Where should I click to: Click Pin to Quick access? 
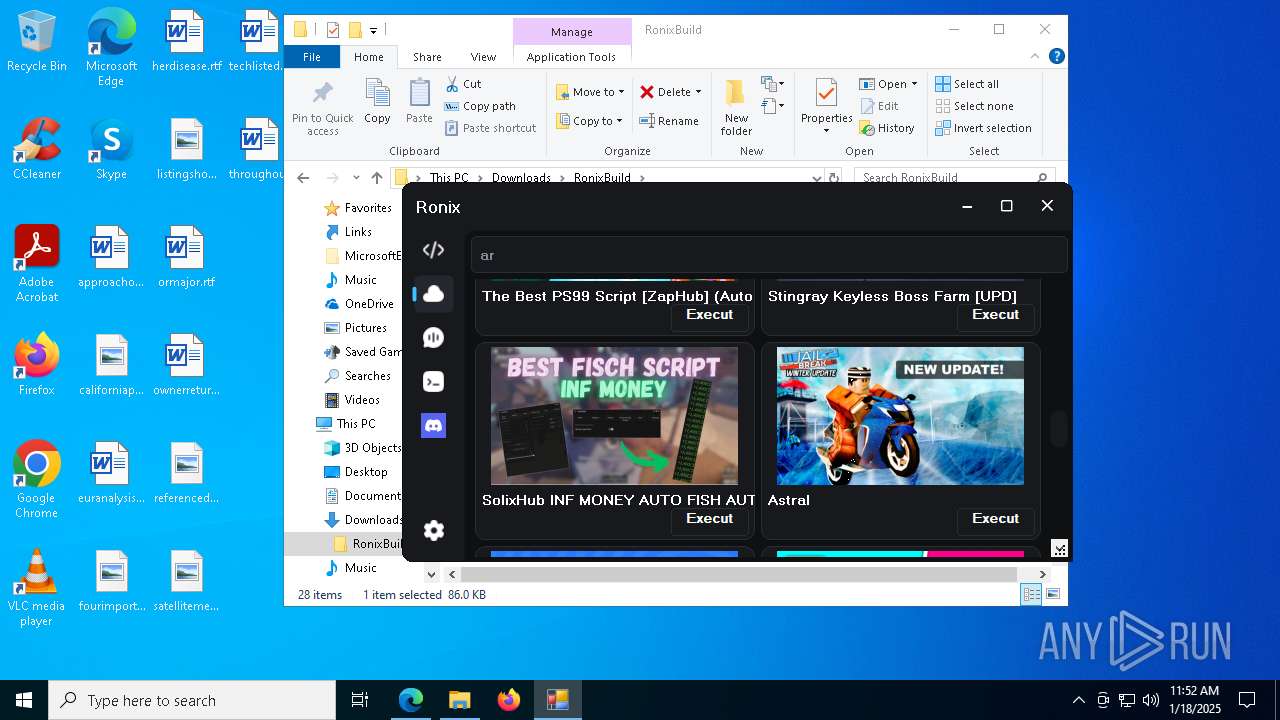pos(323,108)
